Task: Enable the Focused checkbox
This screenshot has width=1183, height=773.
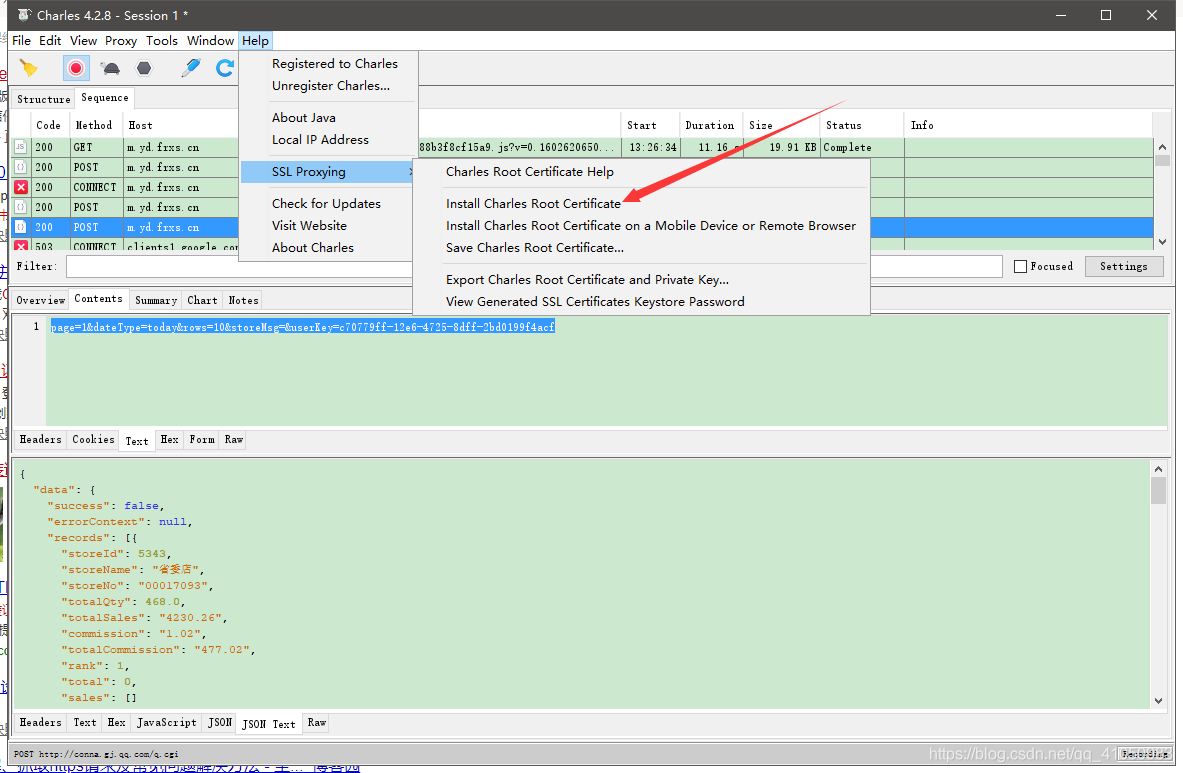Action: (1021, 266)
